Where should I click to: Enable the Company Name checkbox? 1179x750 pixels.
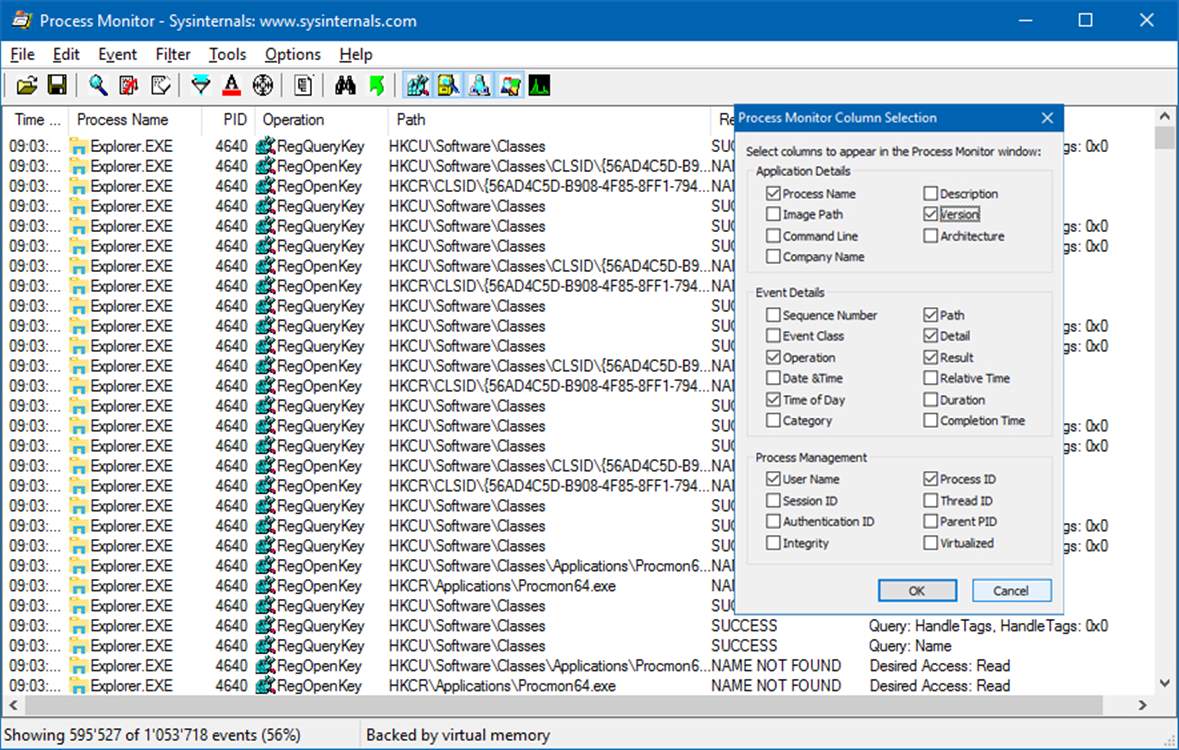773,257
